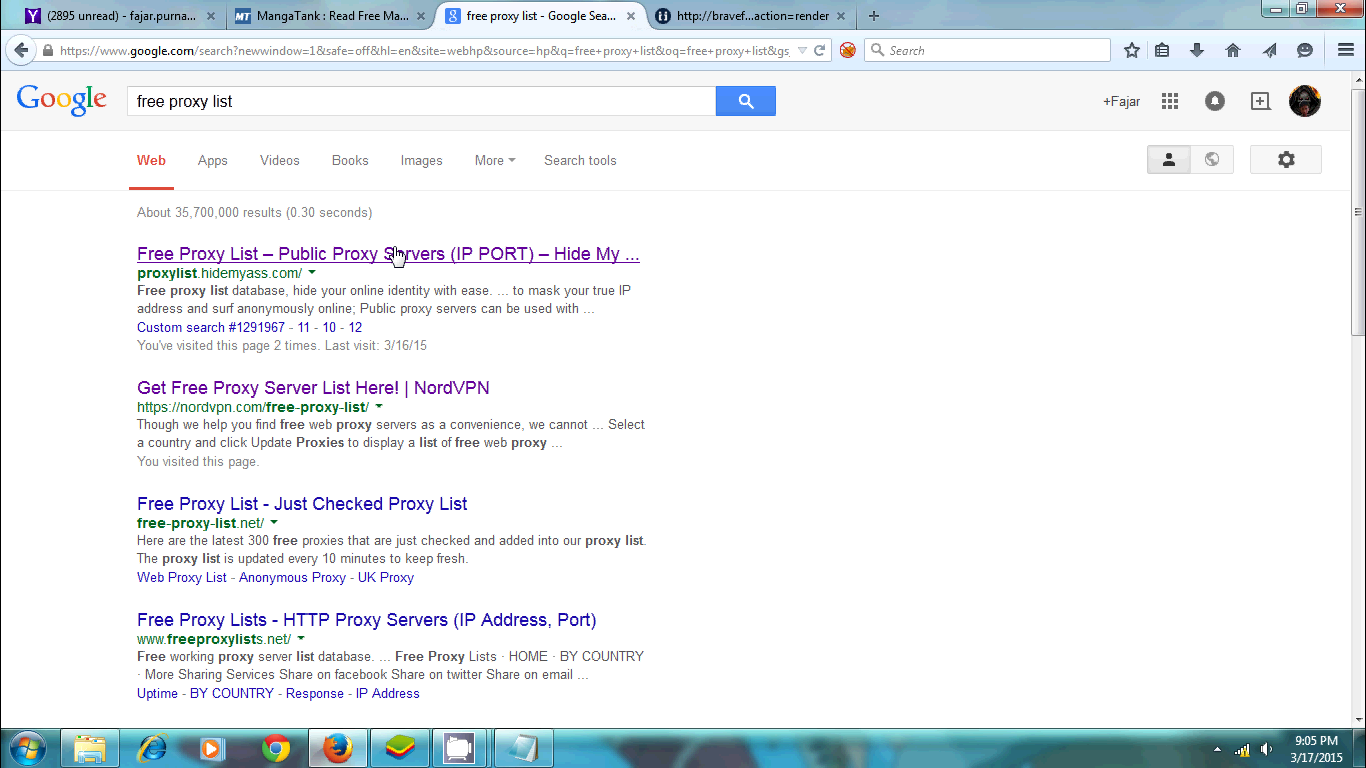The width and height of the screenshot is (1366, 768).
Task: Open Windows Media Player from the taskbar
Action: 213,748
